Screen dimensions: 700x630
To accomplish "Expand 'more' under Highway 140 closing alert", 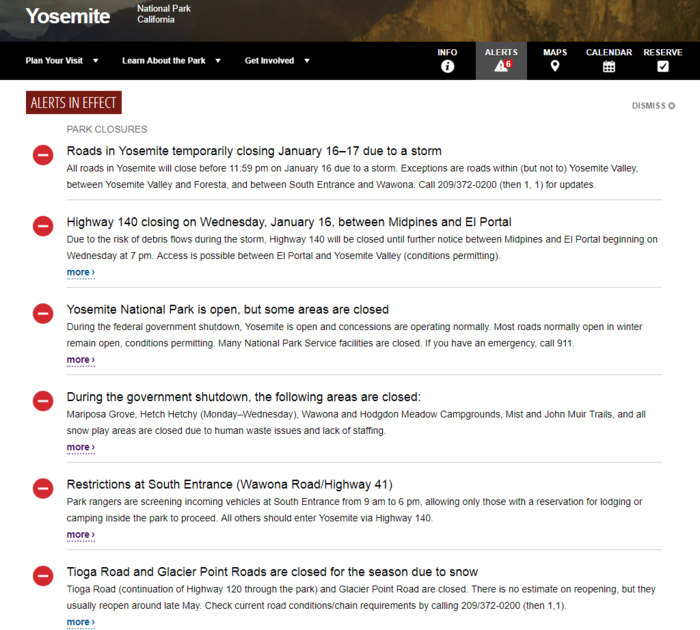I will tap(80, 272).
